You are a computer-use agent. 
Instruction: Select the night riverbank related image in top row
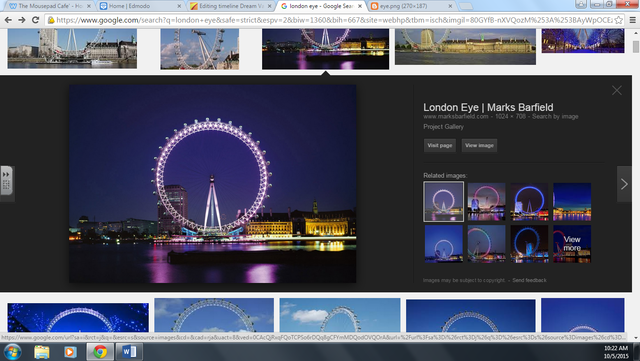click(572, 202)
